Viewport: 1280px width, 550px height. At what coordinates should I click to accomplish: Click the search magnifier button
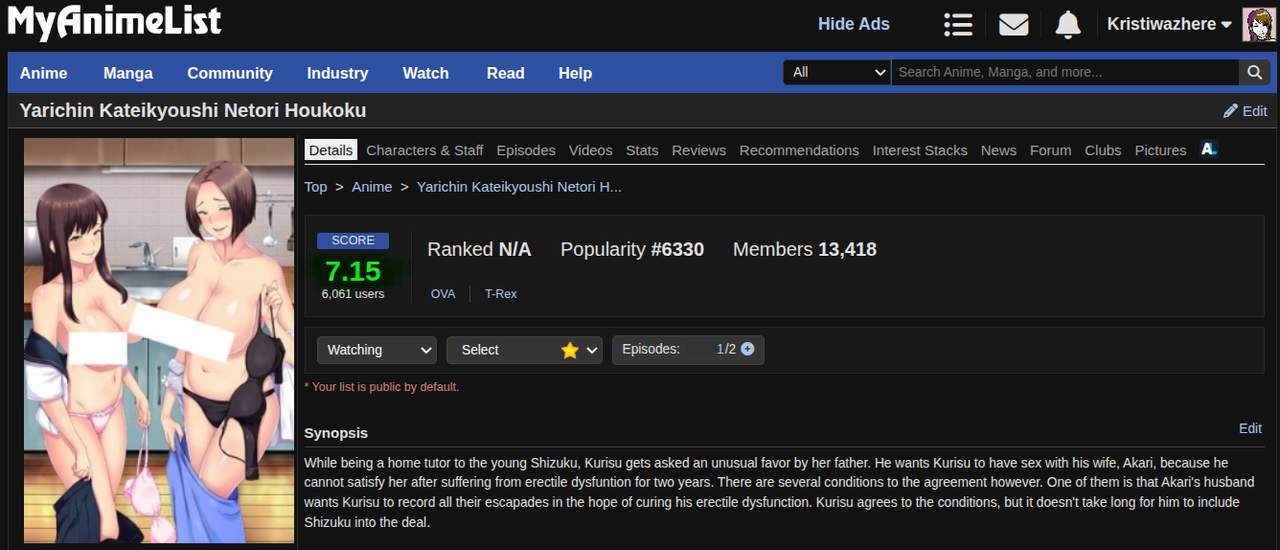point(1254,72)
